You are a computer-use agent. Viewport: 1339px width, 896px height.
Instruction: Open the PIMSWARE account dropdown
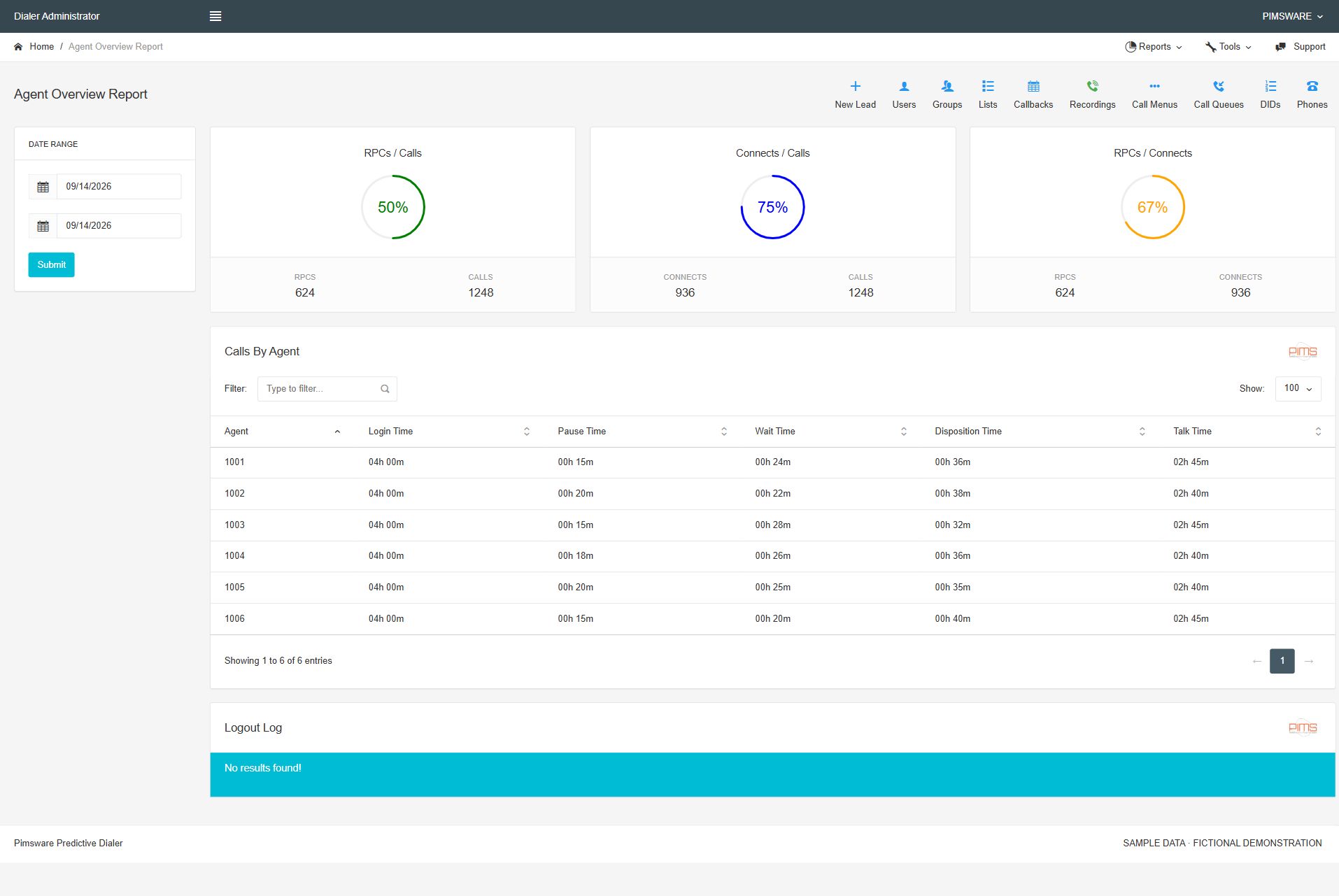point(1292,16)
